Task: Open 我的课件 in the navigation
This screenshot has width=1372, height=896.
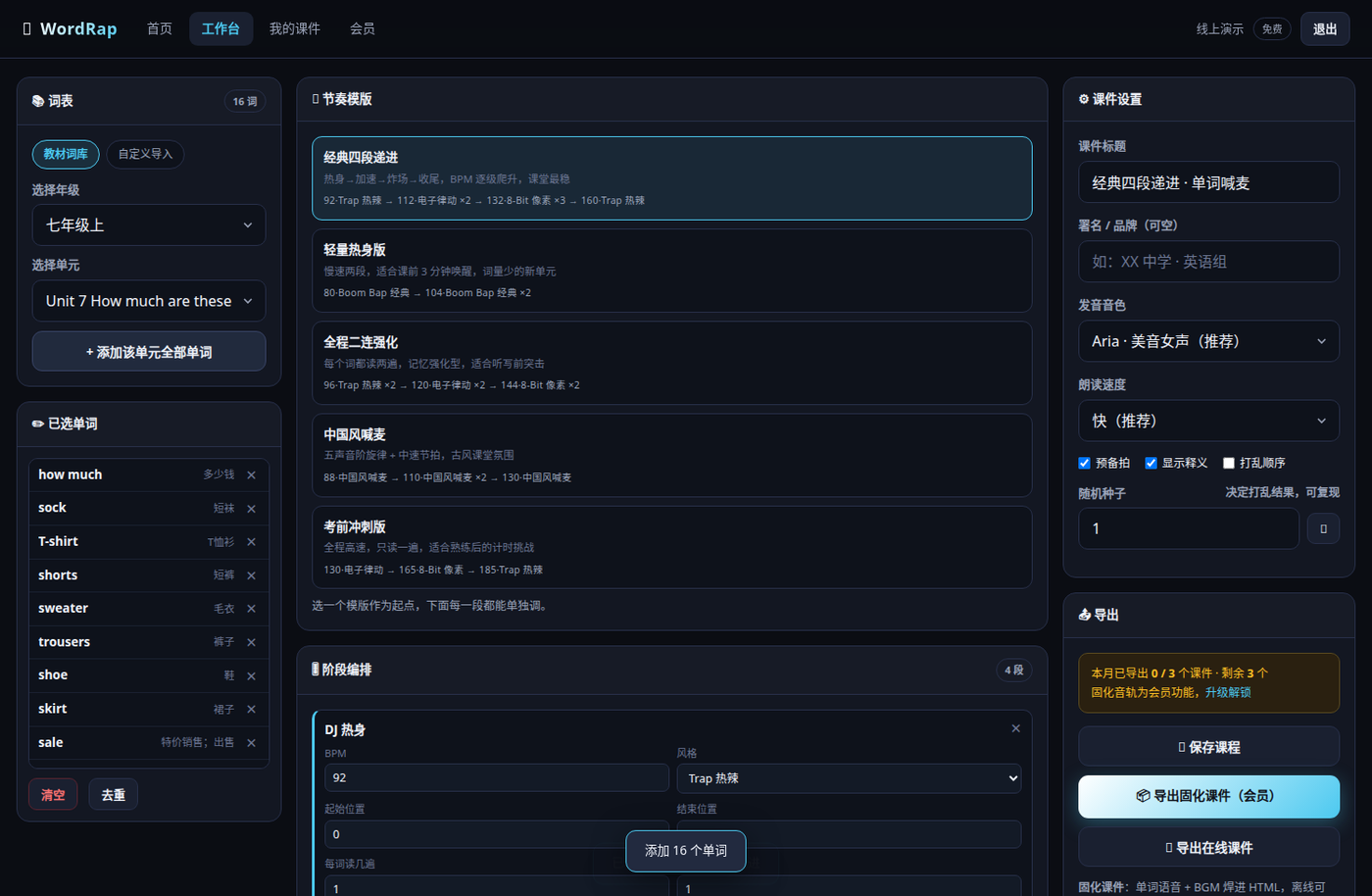Action: pyautogui.click(x=295, y=28)
